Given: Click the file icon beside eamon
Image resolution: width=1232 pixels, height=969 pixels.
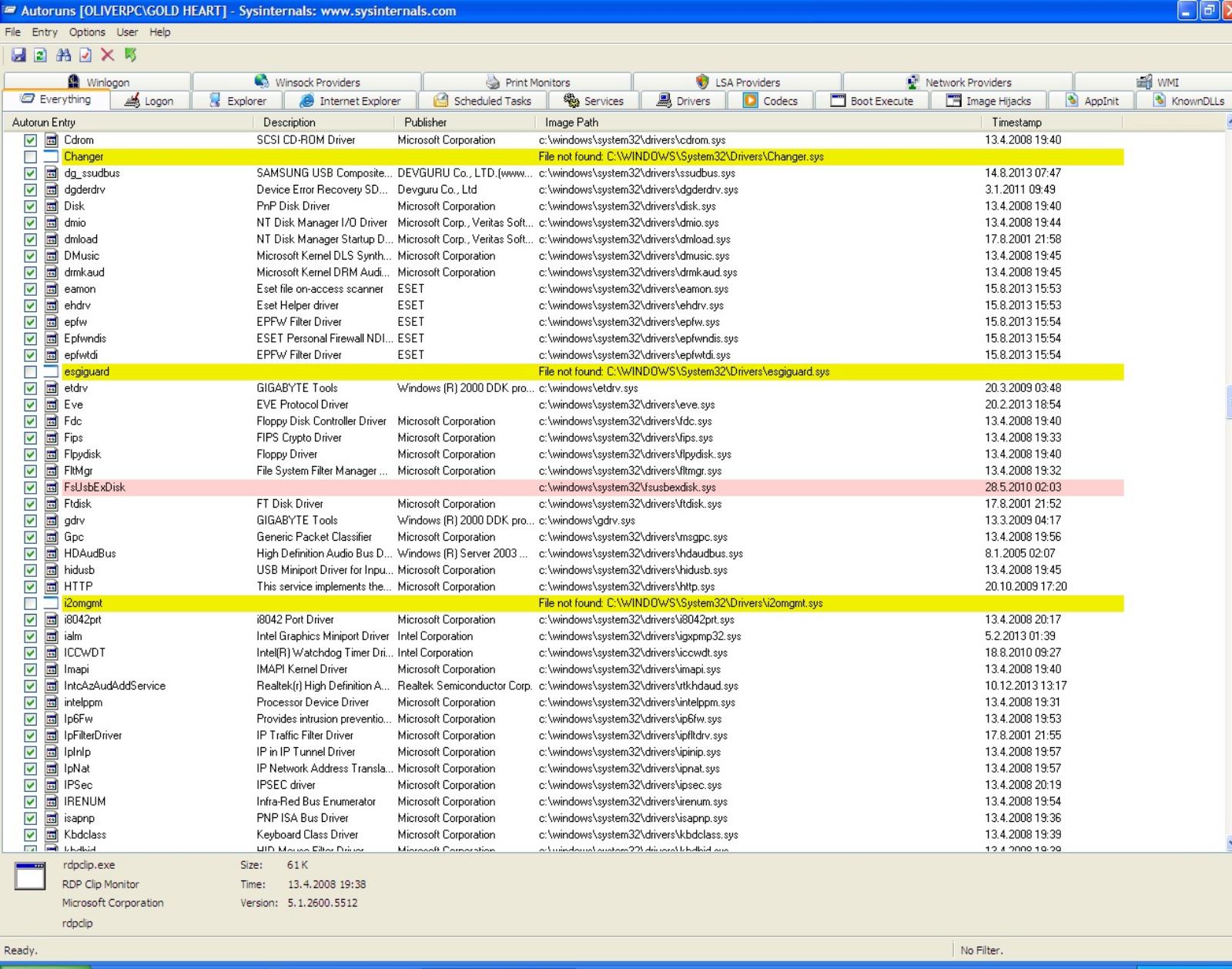Looking at the screenshot, I should (x=52, y=289).
